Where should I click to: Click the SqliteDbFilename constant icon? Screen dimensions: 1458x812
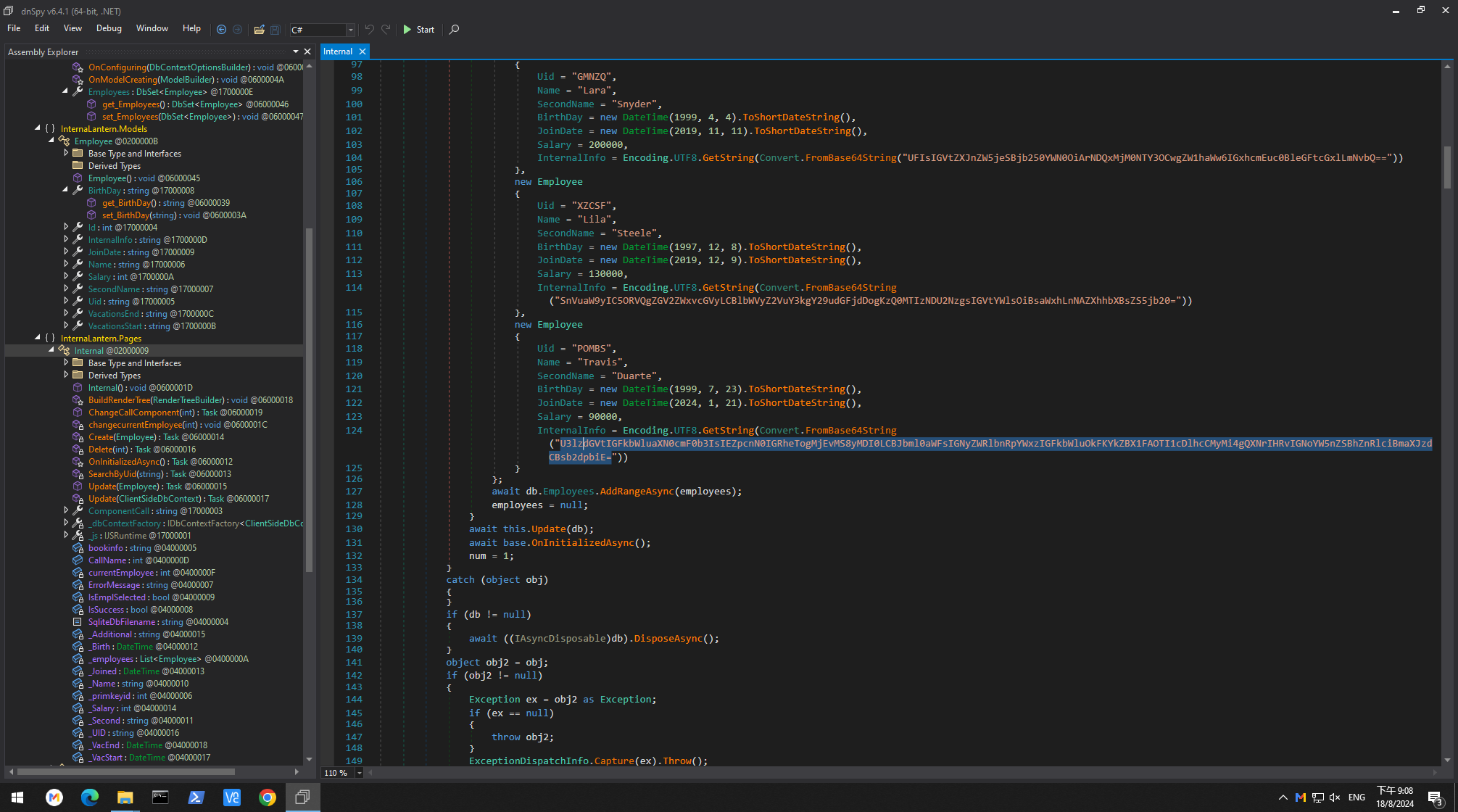click(78, 622)
